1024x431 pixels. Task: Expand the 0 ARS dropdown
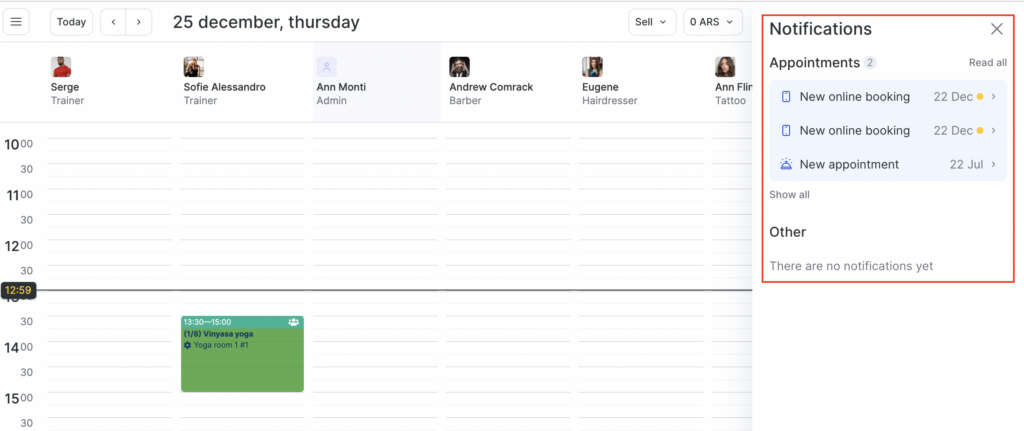pos(712,22)
